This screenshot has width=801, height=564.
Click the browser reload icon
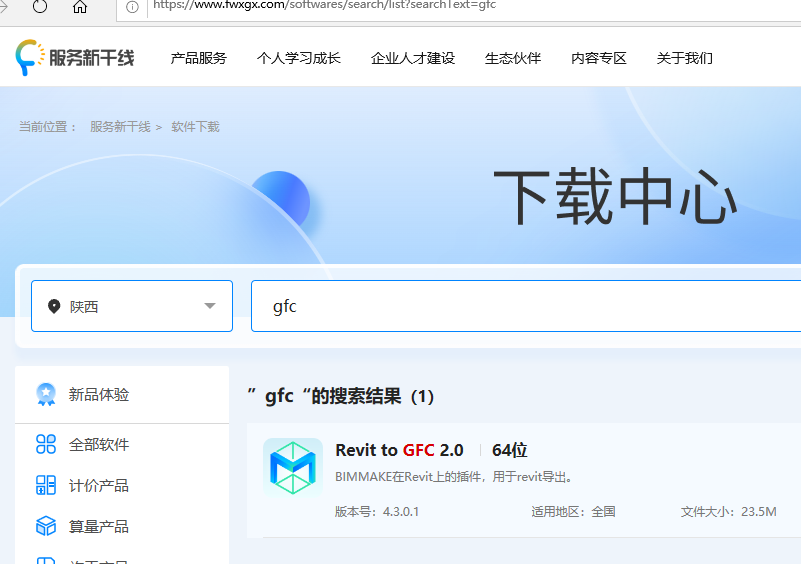(x=40, y=6)
